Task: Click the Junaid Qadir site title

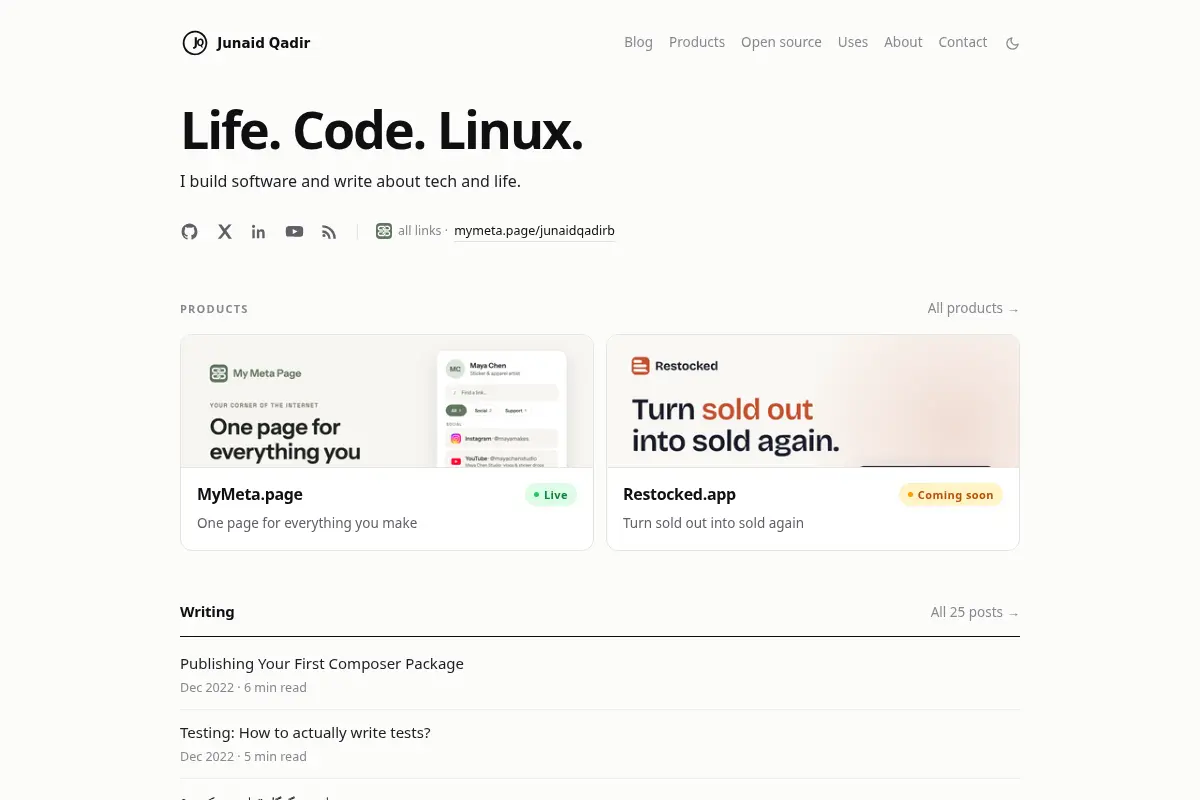Action: click(x=263, y=43)
